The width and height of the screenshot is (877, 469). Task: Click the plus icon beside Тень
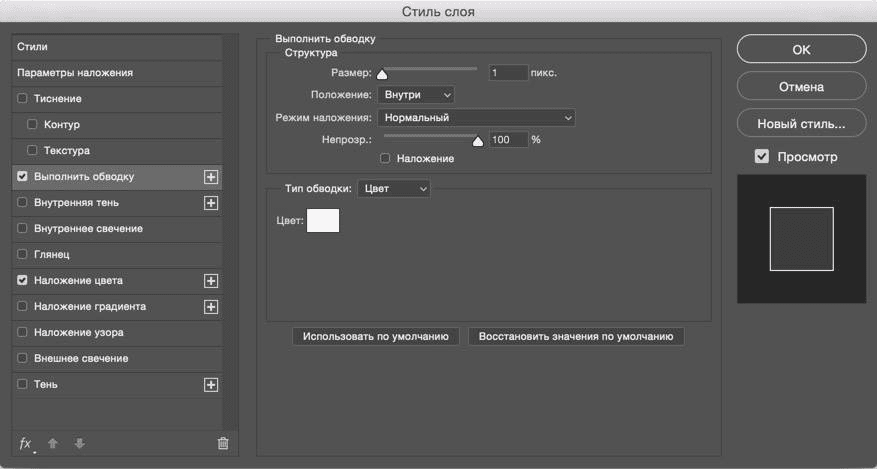tap(211, 384)
